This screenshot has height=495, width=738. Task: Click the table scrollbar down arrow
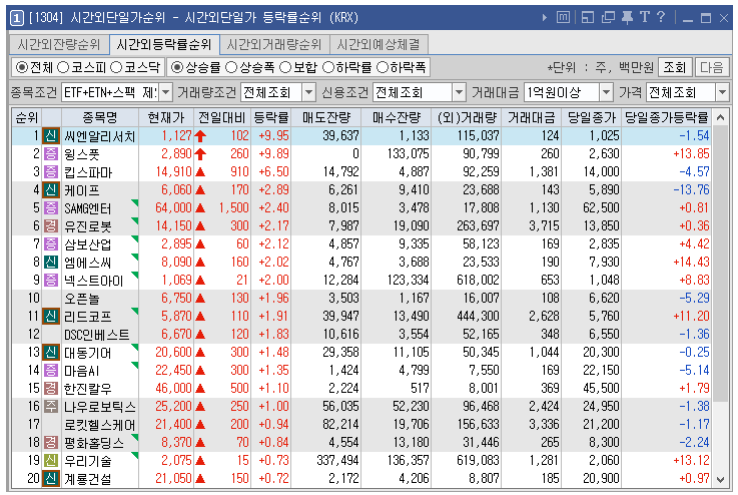point(720,479)
